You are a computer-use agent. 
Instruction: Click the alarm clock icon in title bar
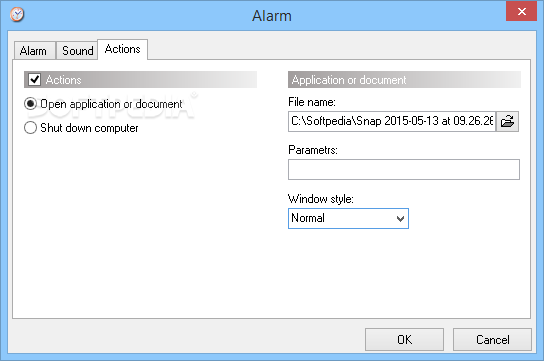(17, 15)
